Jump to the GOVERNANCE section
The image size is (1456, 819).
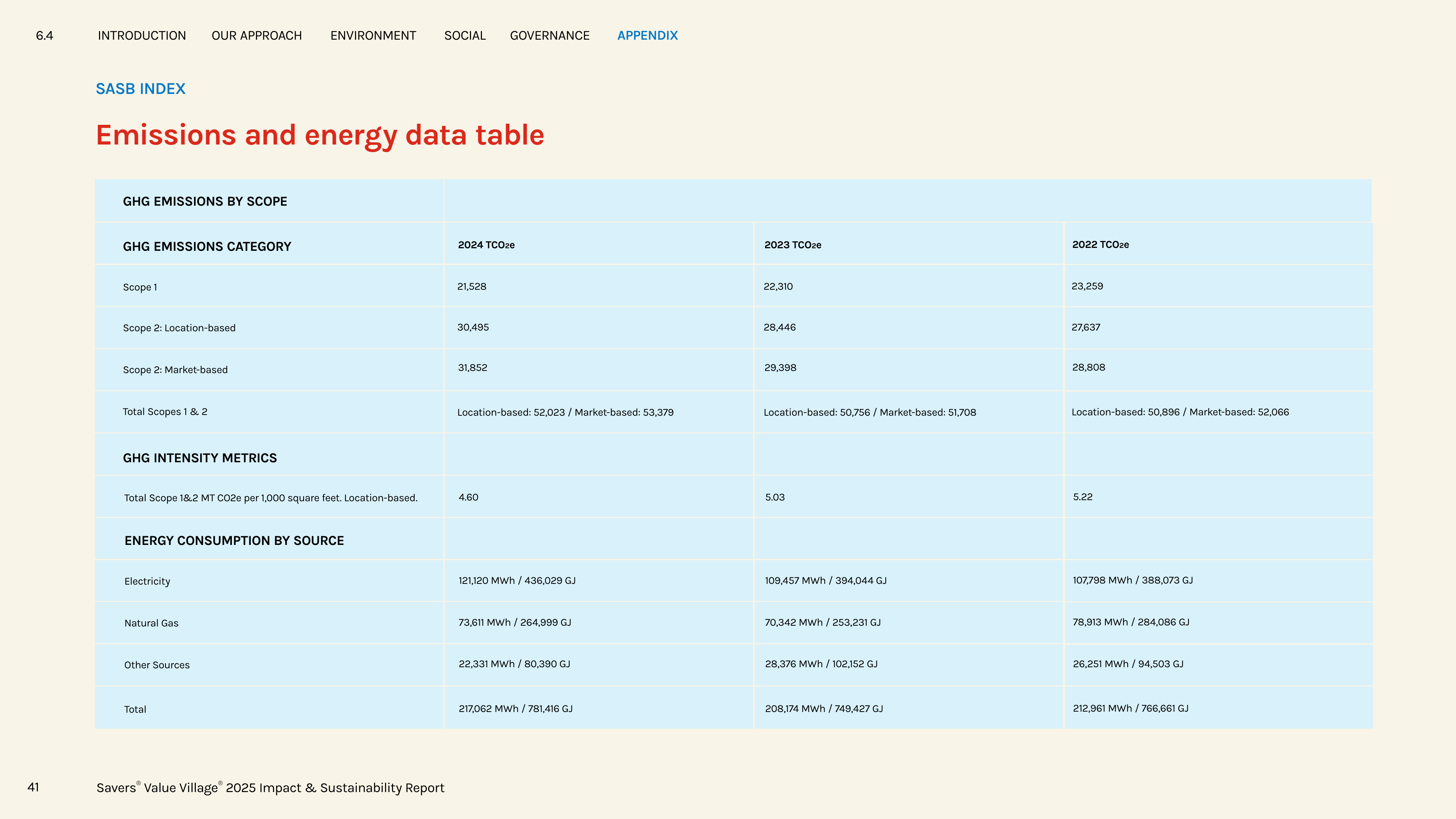point(549,36)
